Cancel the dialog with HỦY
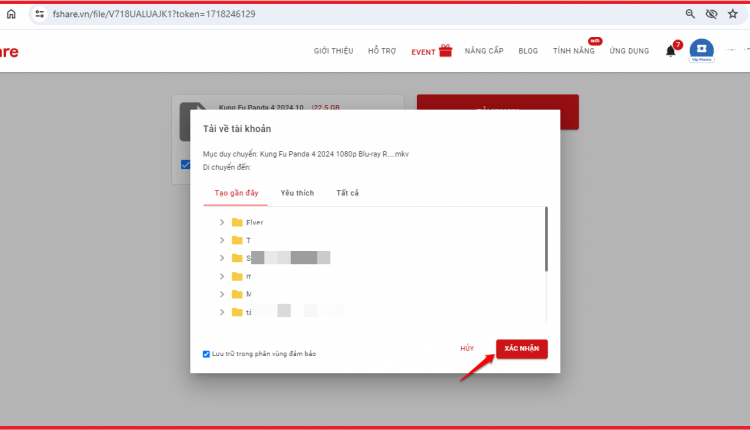This screenshot has width=750, height=430. click(467, 349)
